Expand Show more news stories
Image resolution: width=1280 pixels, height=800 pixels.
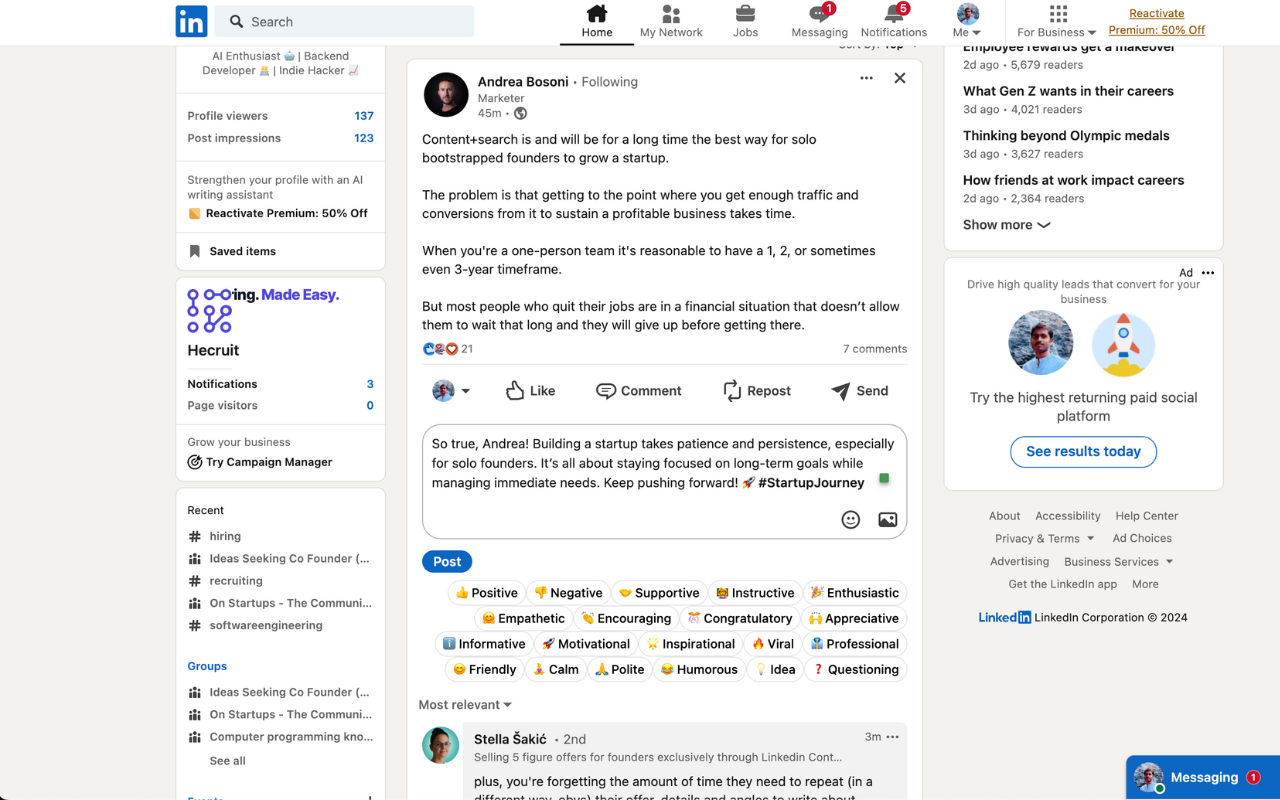[1006, 225]
